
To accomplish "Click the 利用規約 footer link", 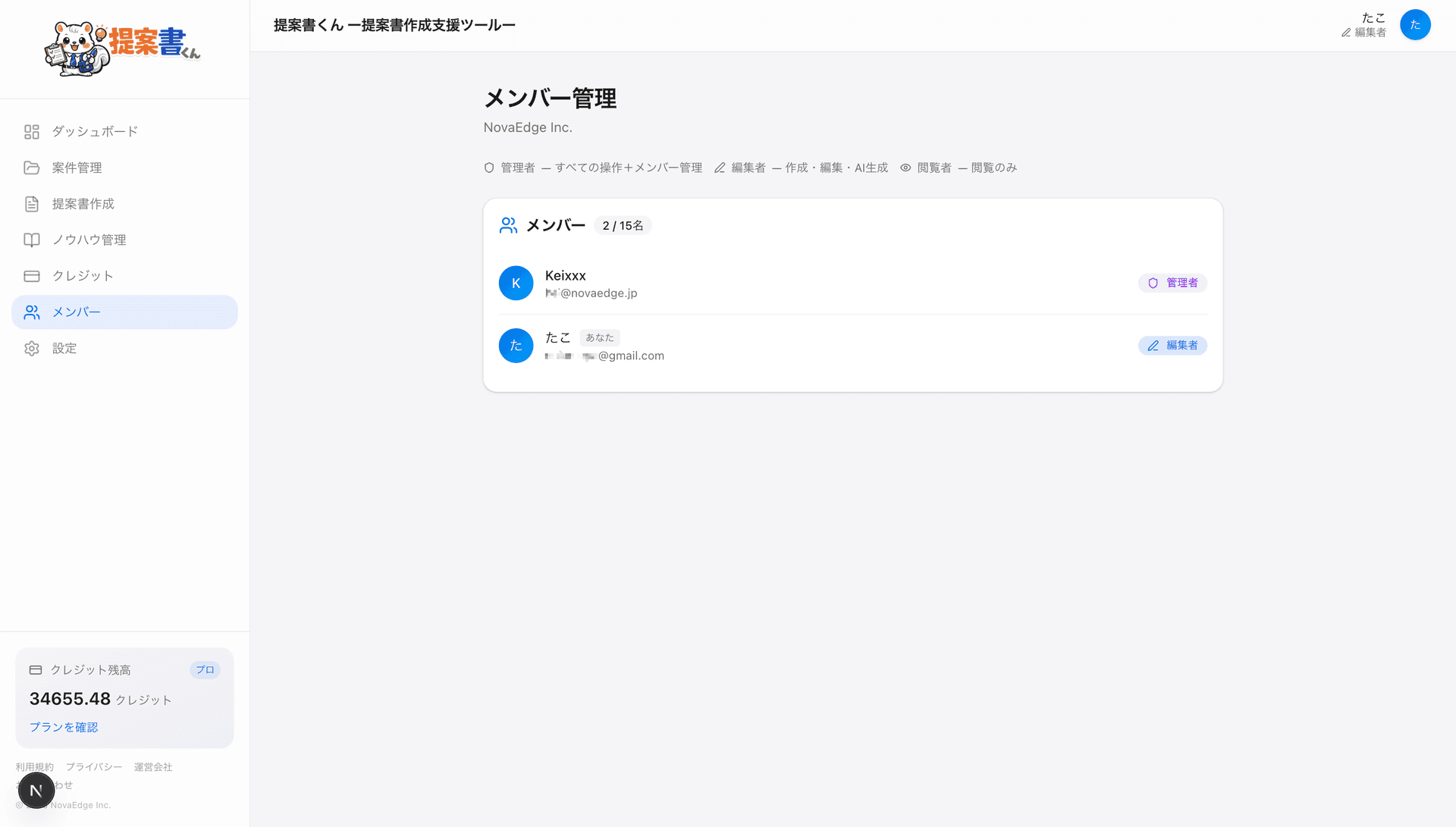I will pyautogui.click(x=35, y=767).
